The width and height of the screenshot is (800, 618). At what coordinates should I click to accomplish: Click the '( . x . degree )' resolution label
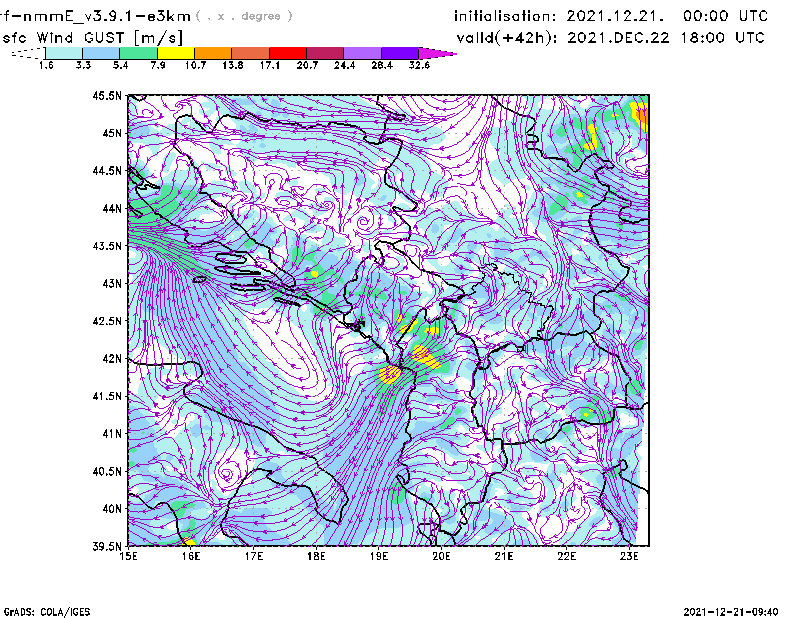coord(245,16)
